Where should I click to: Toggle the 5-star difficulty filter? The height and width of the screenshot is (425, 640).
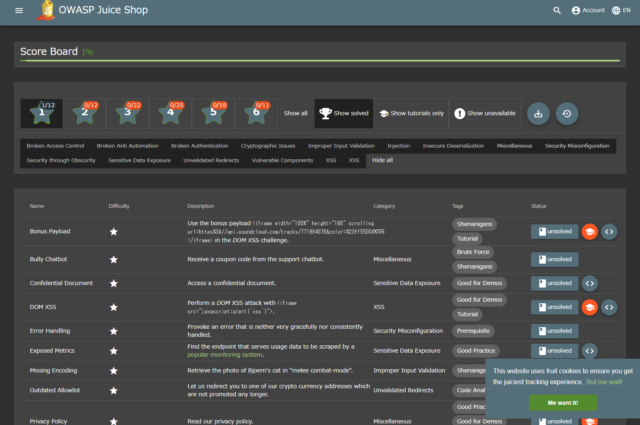click(213, 113)
